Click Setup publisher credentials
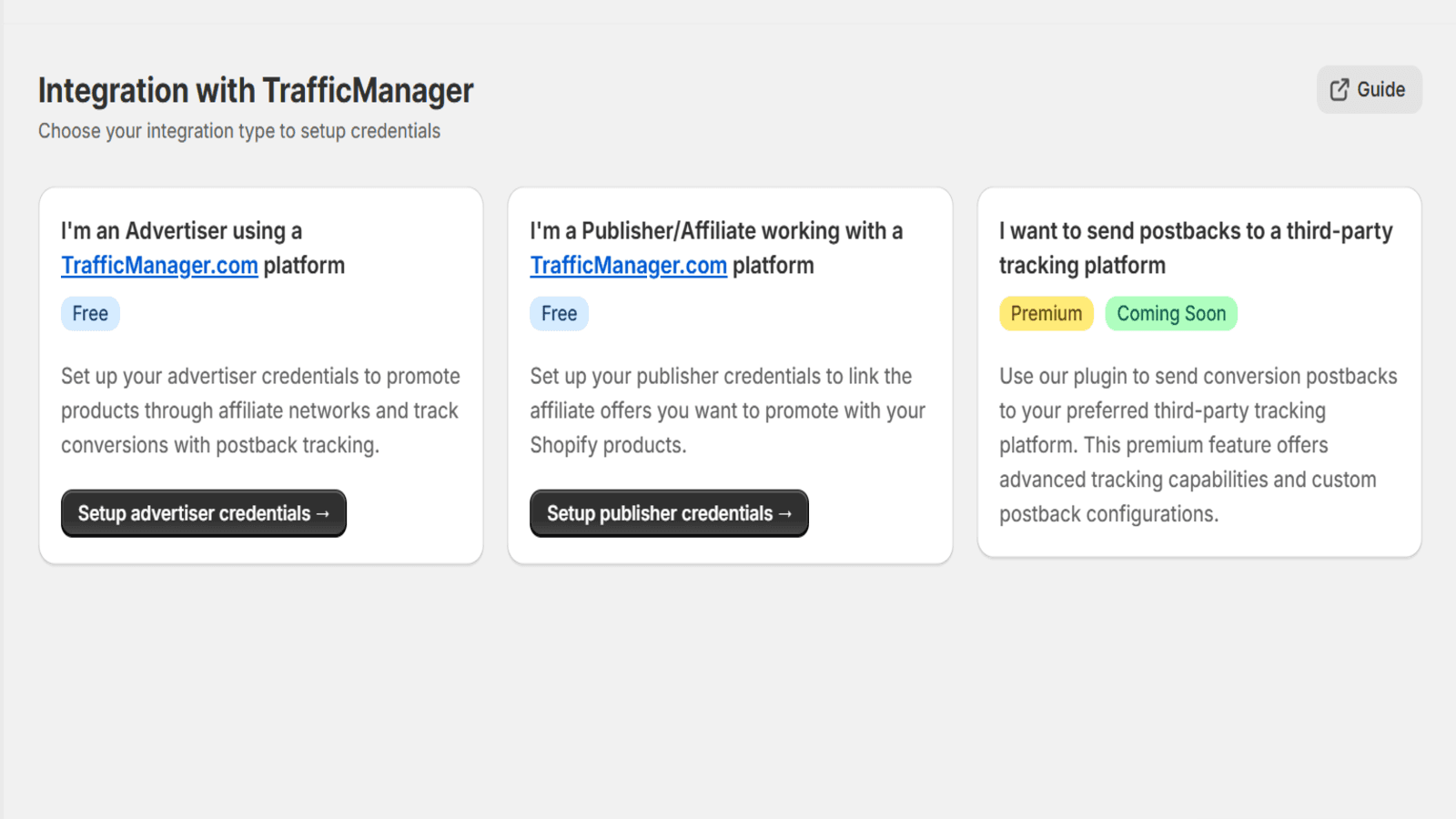The height and width of the screenshot is (819, 1456). pos(669,512)
